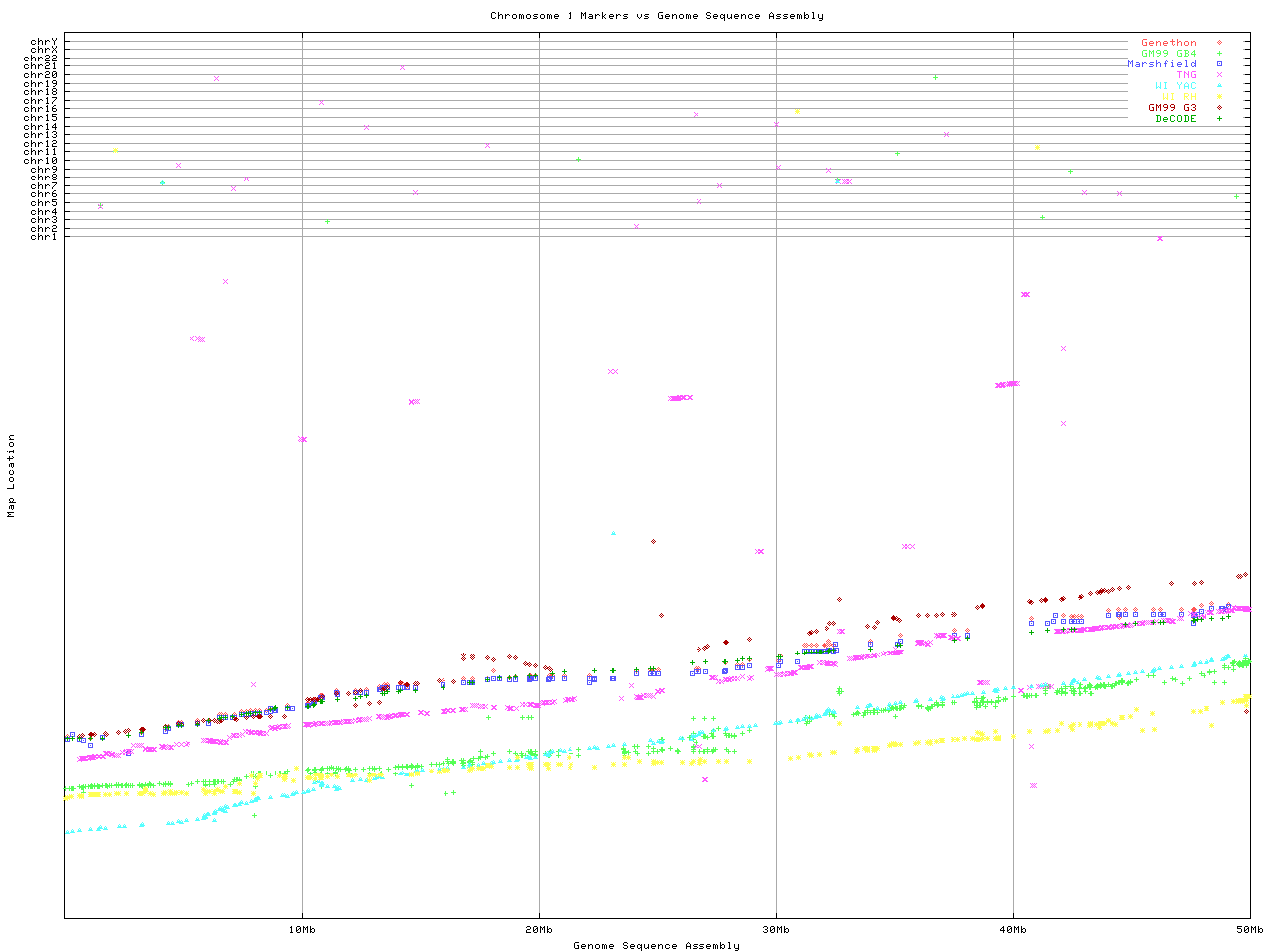The image size is (1270, 952).
Task: Click the TNG legend text
Action: tap(1186, 75)
